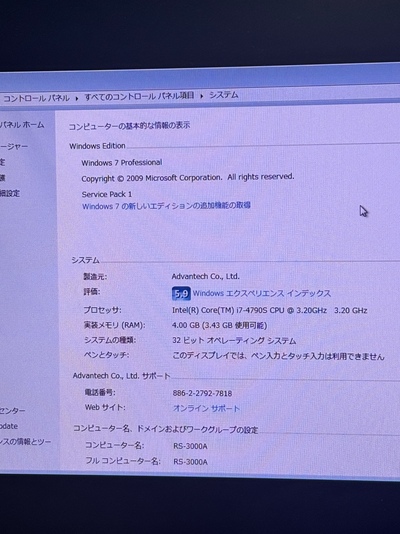
Task: Click computer name value RS-3000A
Action: click(x=190, y=446)
